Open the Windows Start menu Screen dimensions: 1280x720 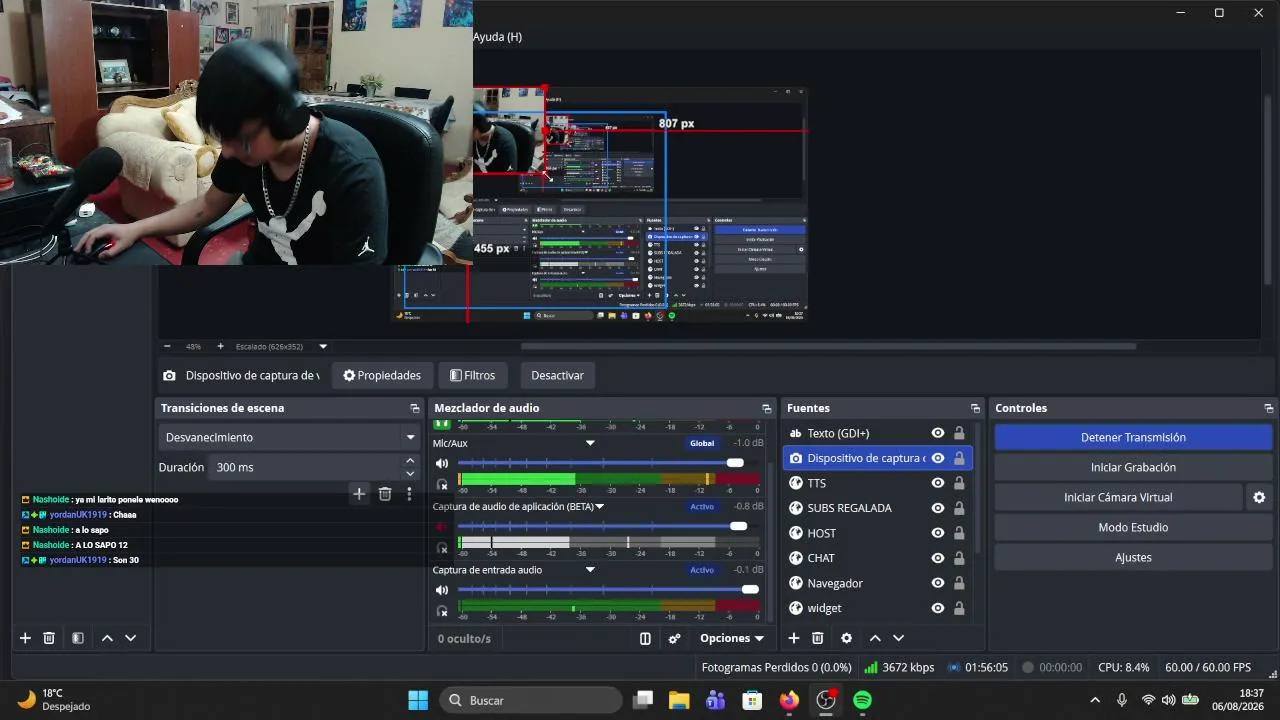[418, 700]
